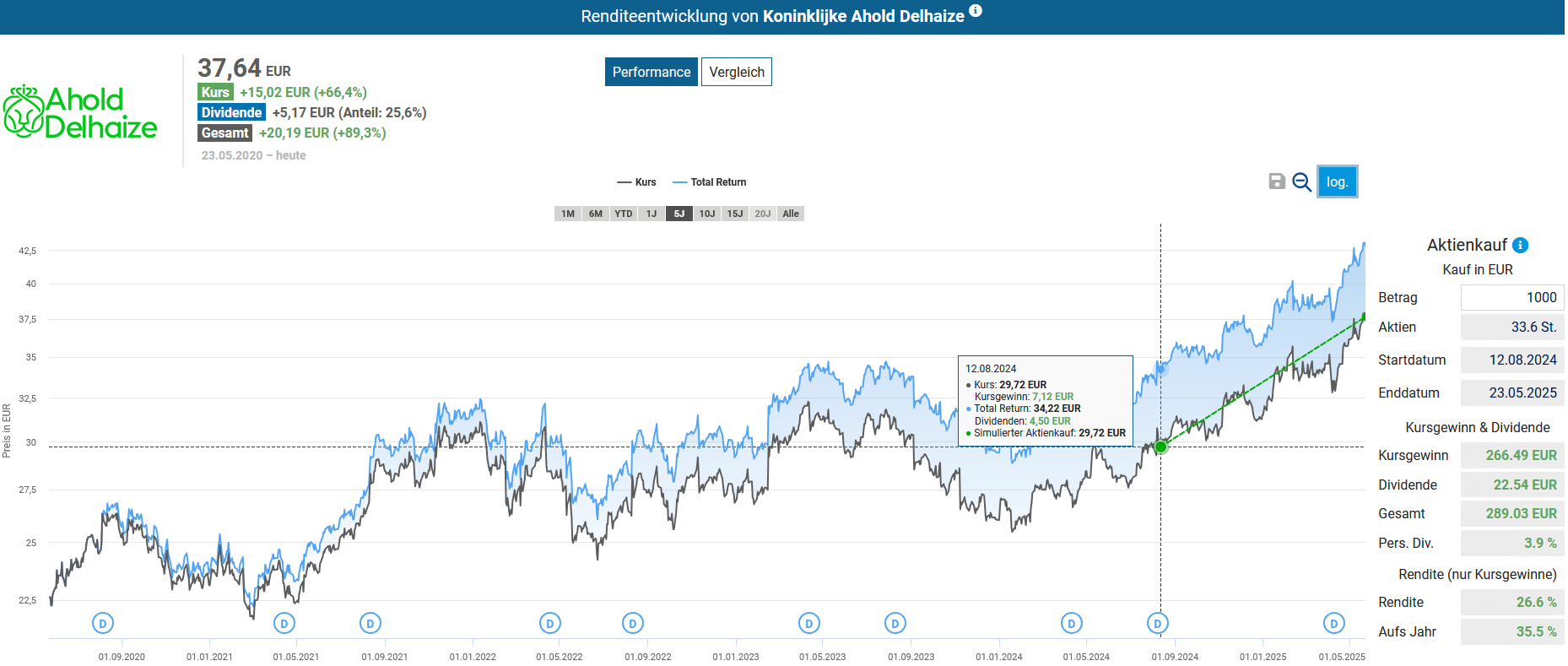Select the Alle time range
The height and width of the screenshot is (666, 1568).
pos(791,214)
